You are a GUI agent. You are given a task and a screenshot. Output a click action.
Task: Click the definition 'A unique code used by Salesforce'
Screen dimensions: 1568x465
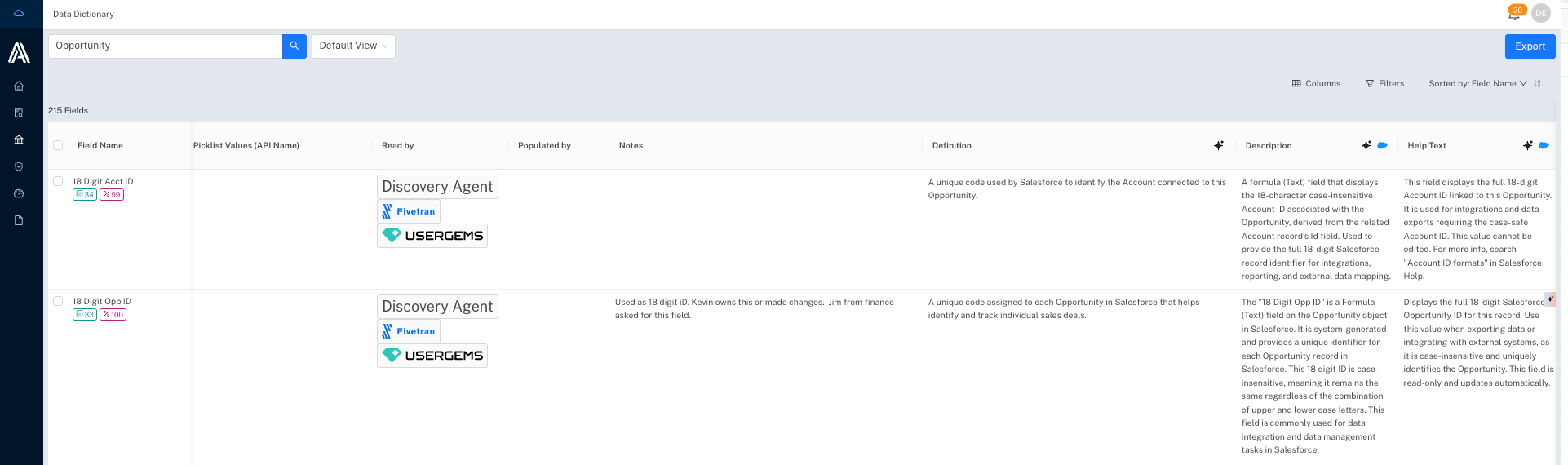(1077, 188)
